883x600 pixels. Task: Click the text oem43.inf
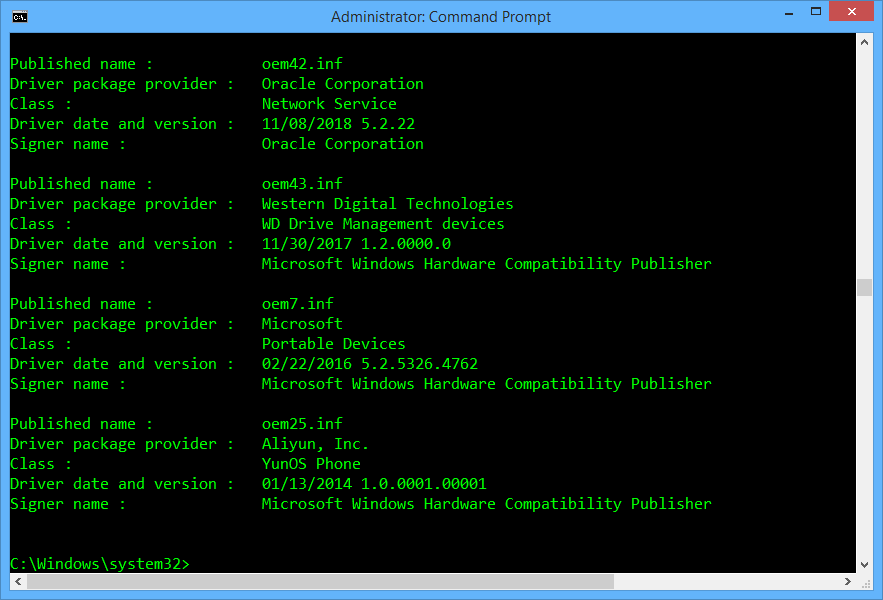pyautogui.click(x=302, y=184)
